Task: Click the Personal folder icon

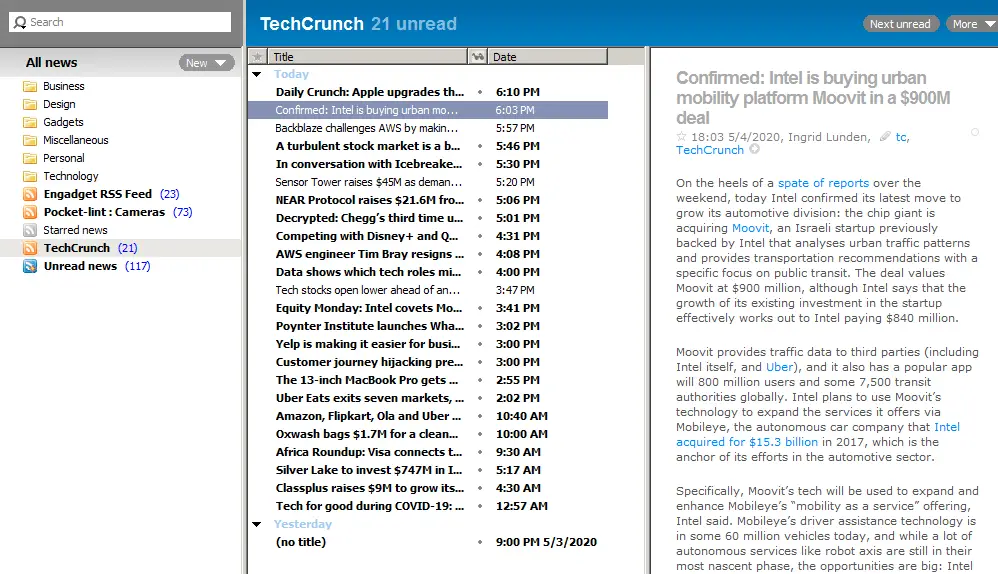Action: pos(30,158)
